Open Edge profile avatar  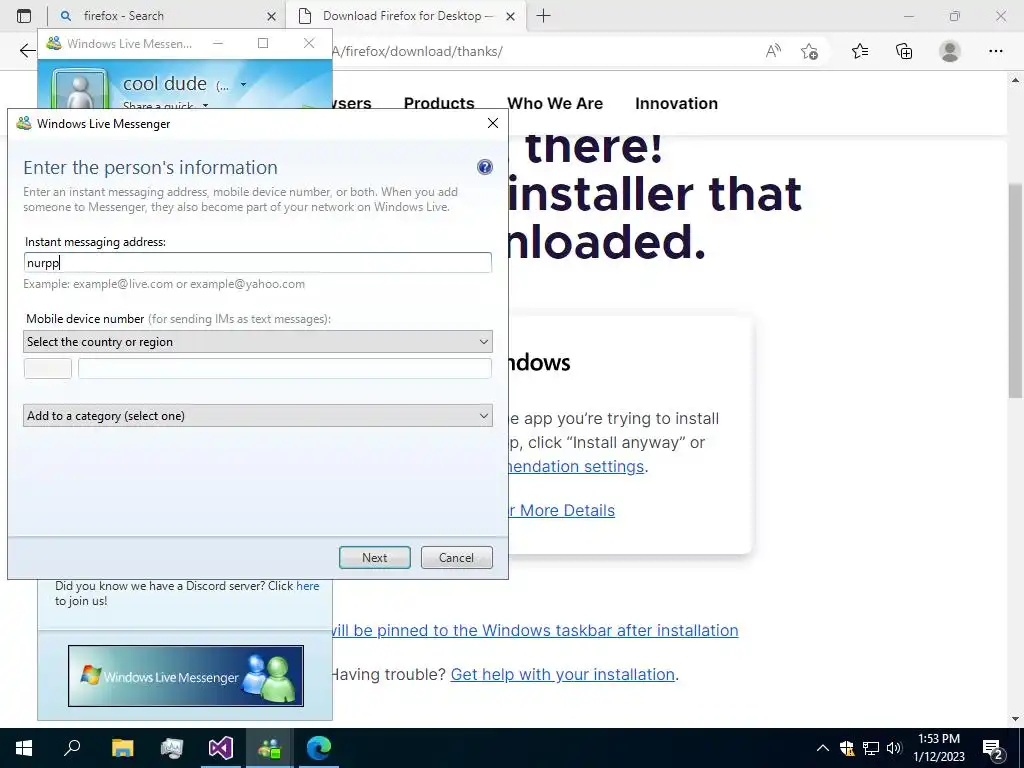pos(950,51)
